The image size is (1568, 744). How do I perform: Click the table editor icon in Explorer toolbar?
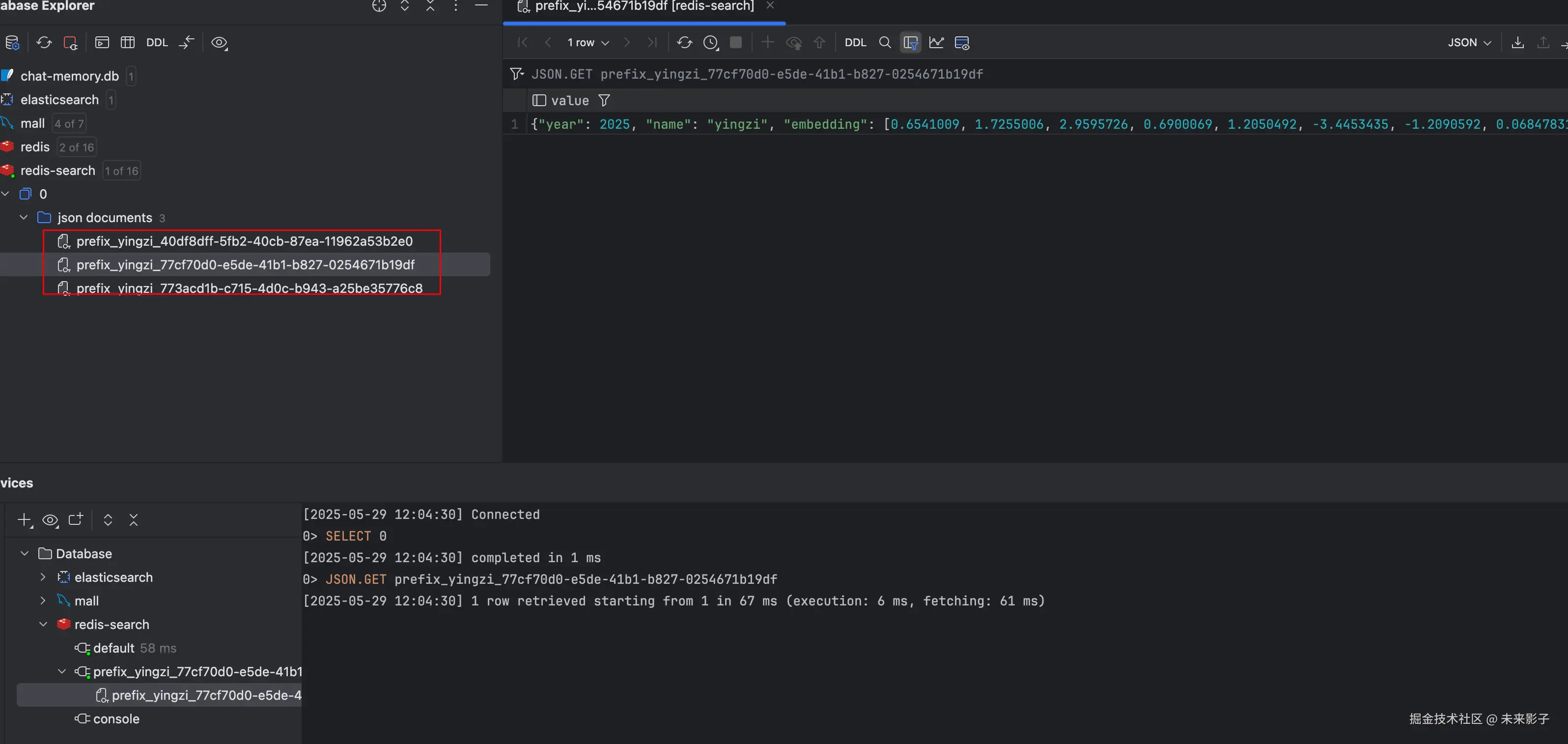[x=128, y=43]
